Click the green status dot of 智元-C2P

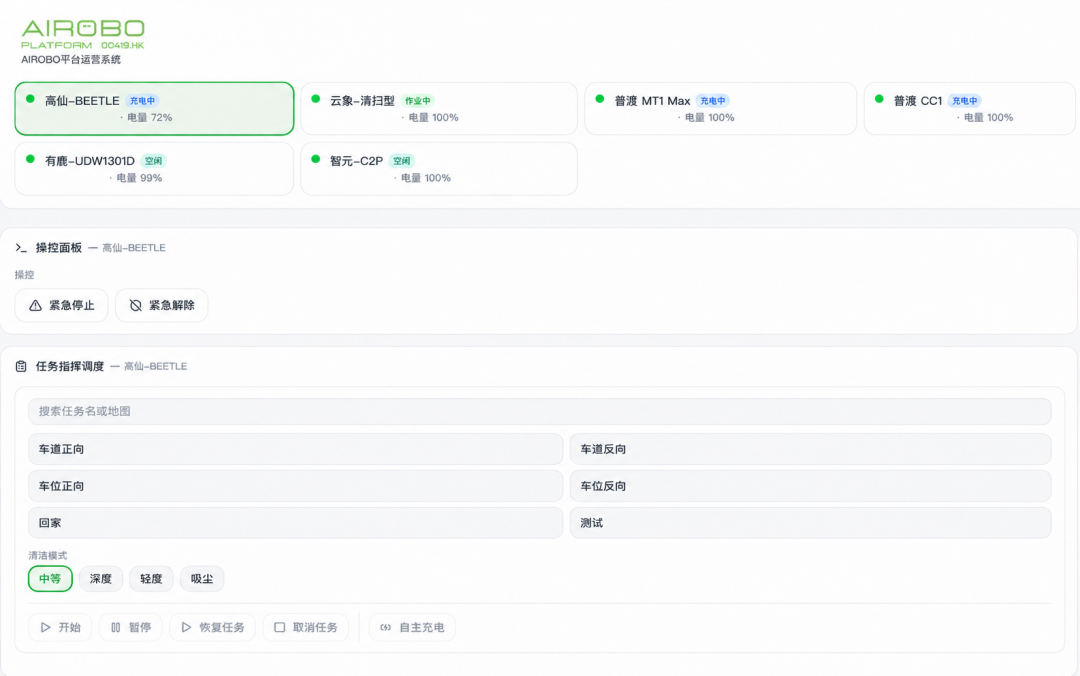click(x=315, y=158)
